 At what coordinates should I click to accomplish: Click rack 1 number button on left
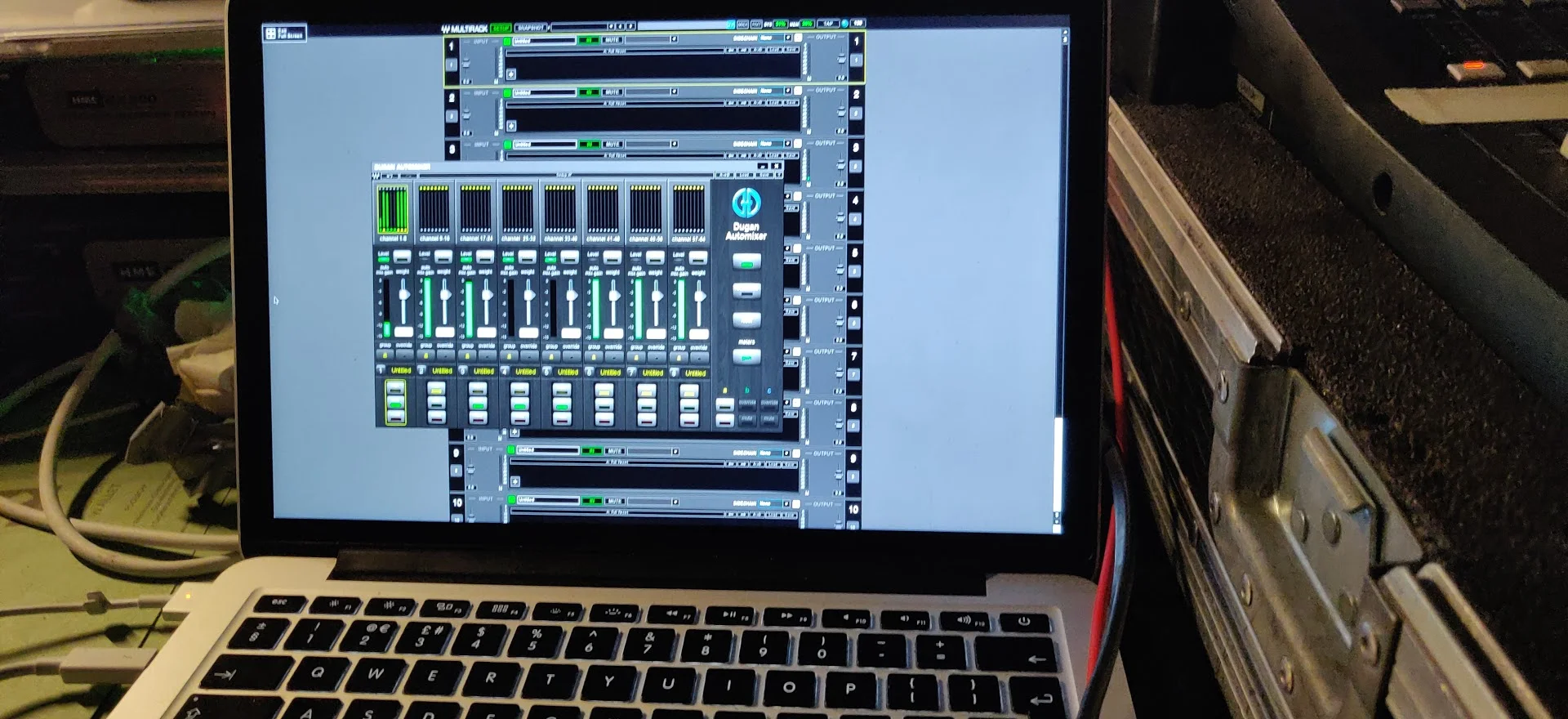(x=451, y=65)
